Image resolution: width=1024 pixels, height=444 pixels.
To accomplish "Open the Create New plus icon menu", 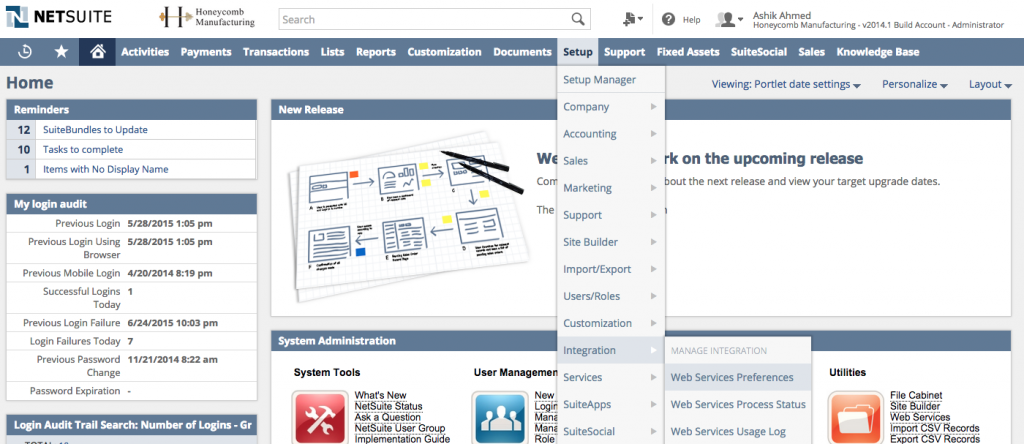I will [633, 20].
